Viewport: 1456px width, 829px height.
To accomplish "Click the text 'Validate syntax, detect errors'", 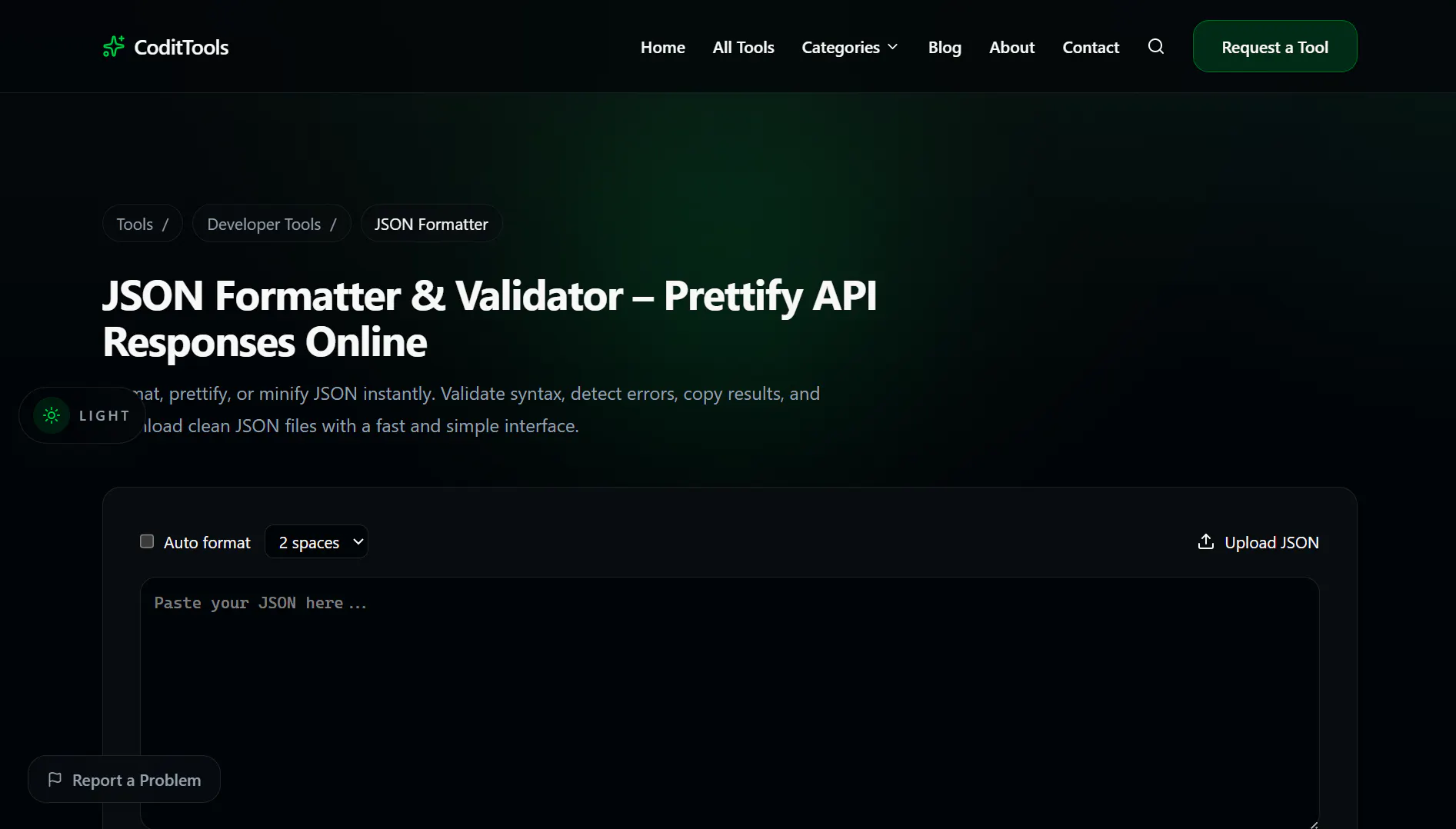I will point(559,393).
